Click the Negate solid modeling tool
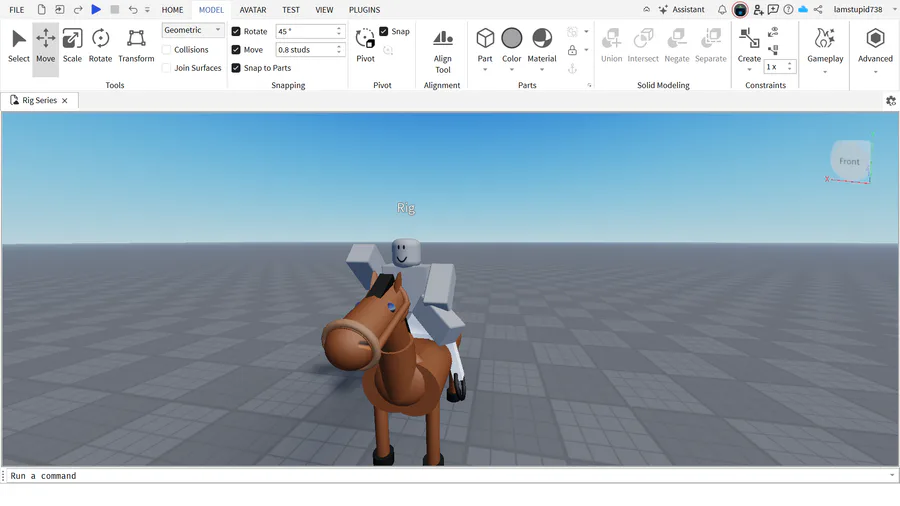 coord(677,46)
